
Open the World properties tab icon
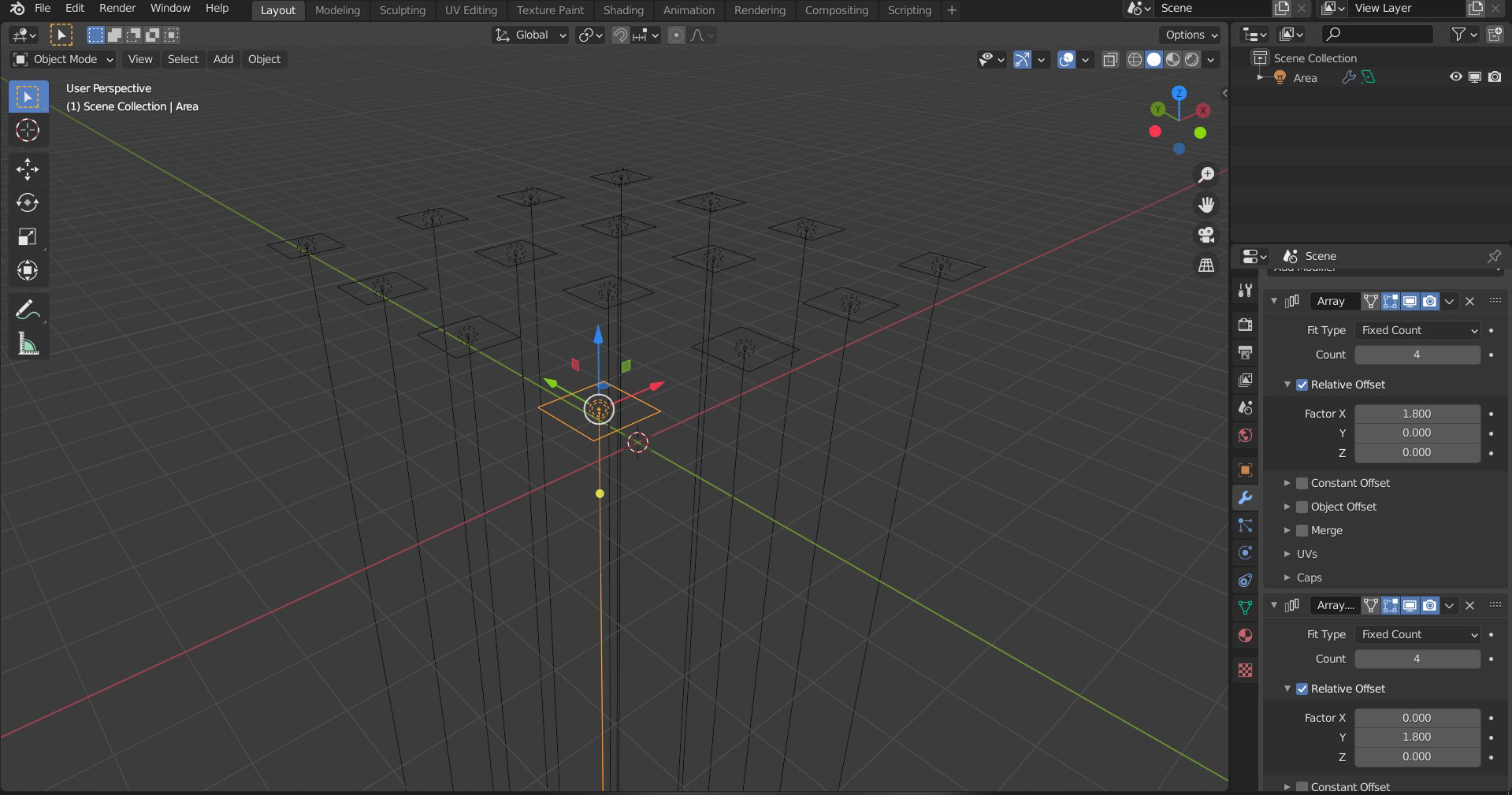point(1245,436)
